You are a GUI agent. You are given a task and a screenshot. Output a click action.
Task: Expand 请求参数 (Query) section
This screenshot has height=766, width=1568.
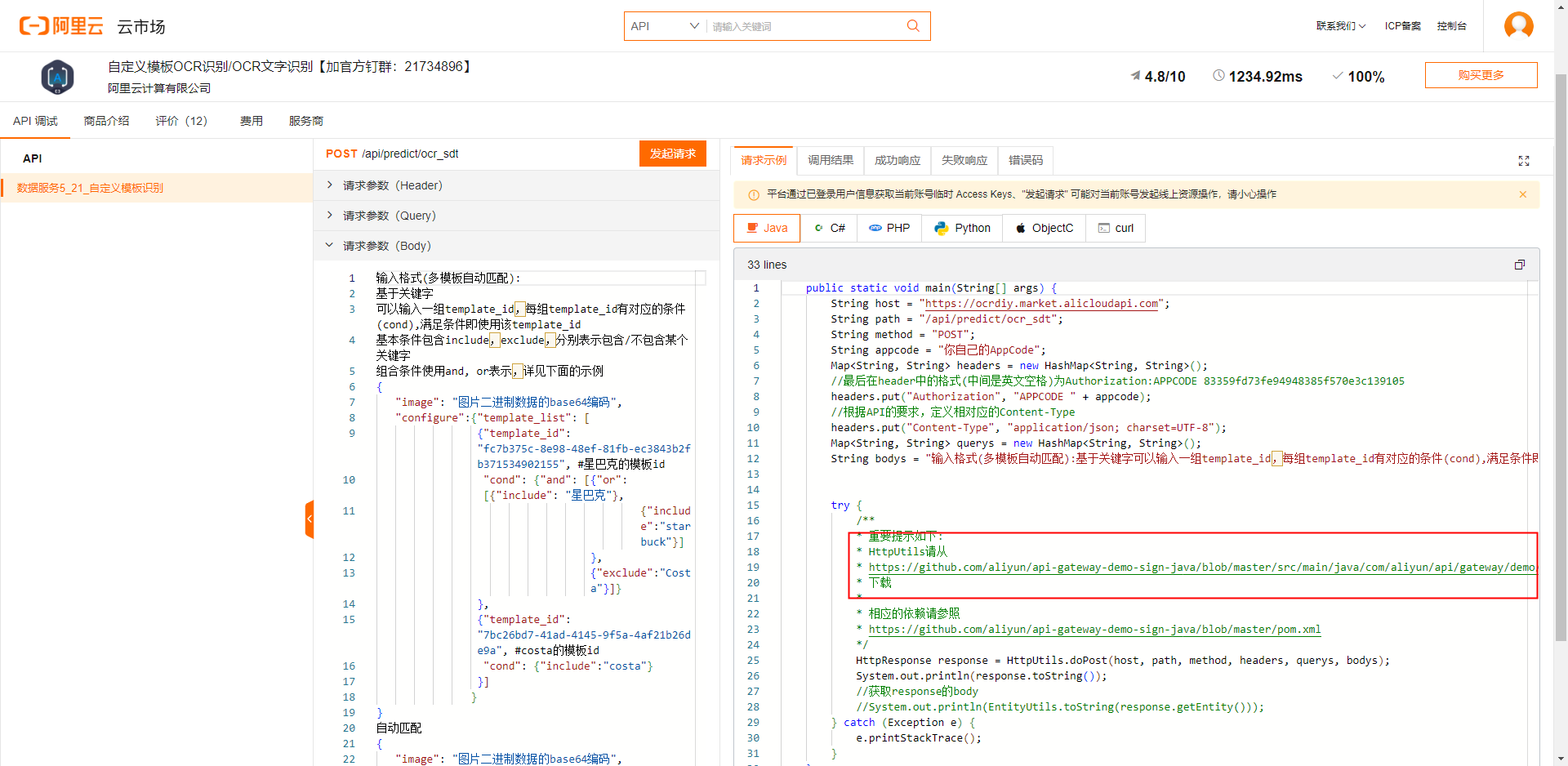516,216
